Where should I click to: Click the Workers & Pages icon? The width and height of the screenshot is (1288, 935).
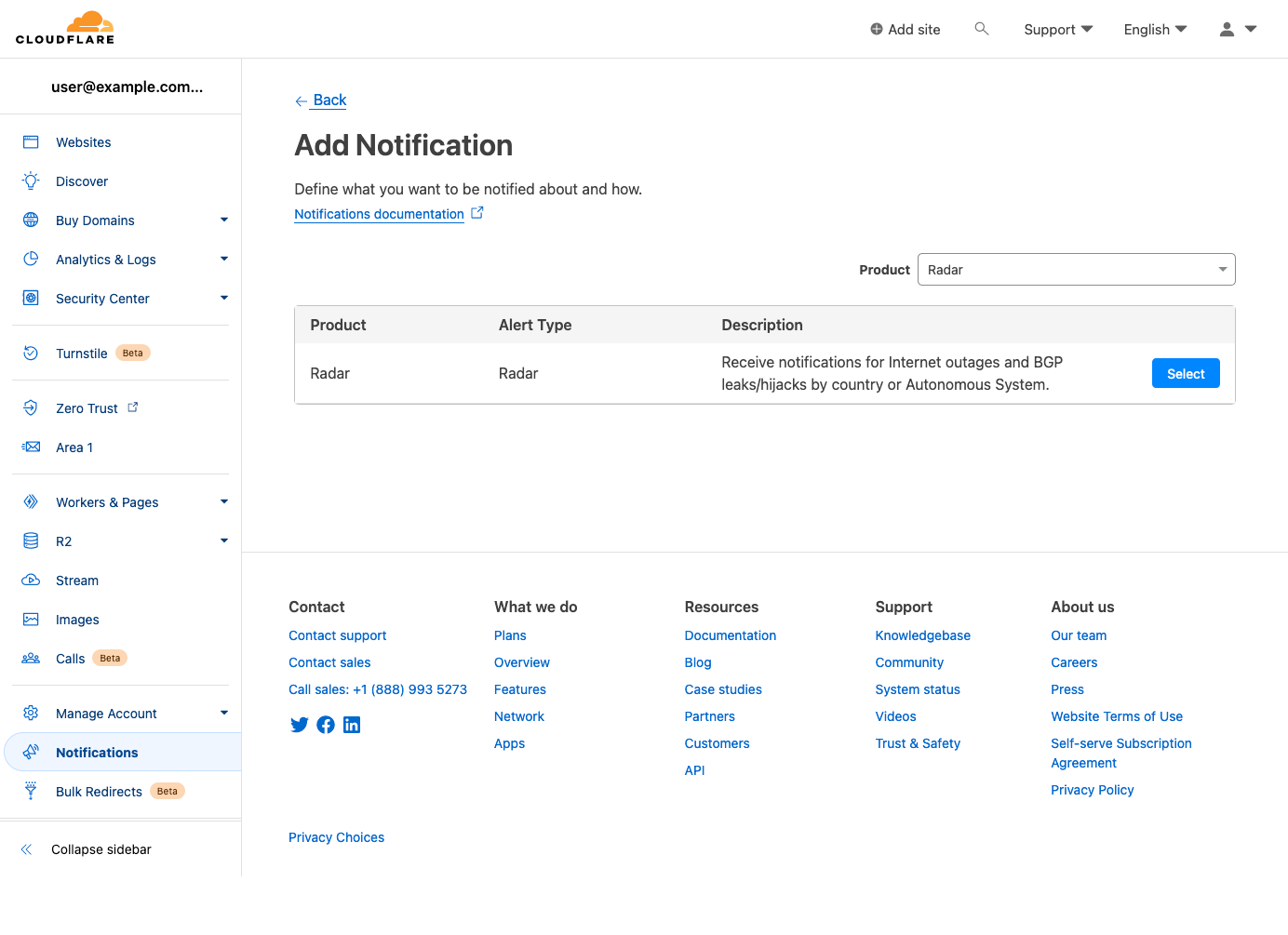click(x=31, y=502)
